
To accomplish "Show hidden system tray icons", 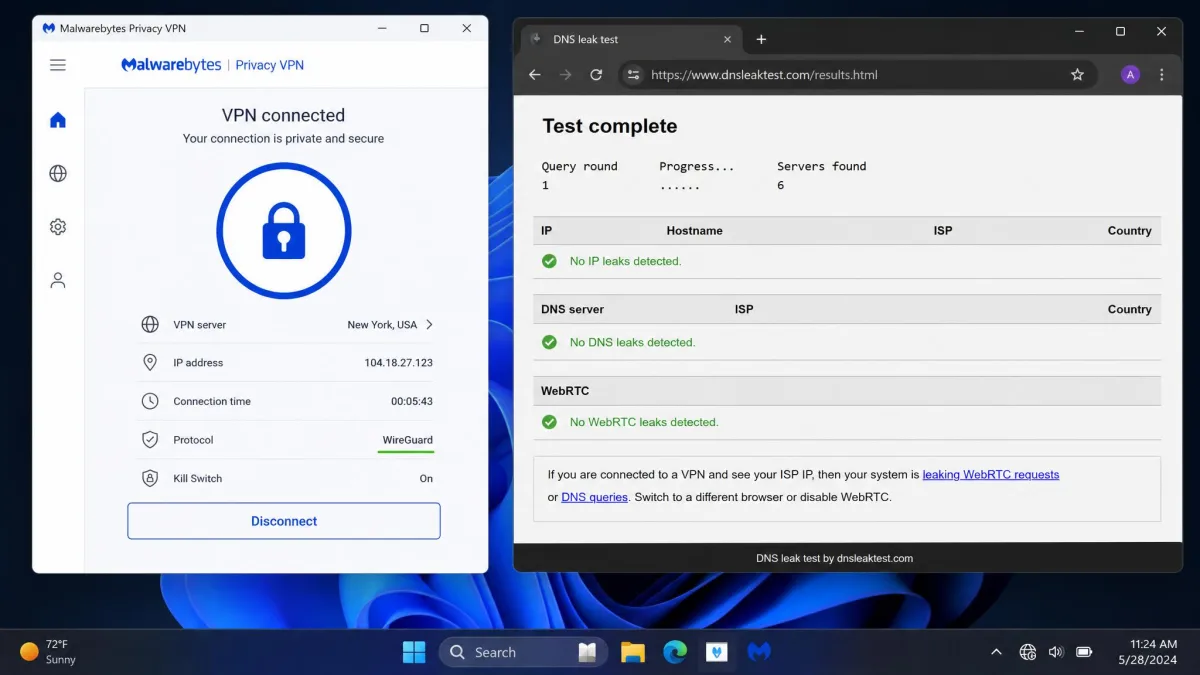I will click(x=996, y=652).
